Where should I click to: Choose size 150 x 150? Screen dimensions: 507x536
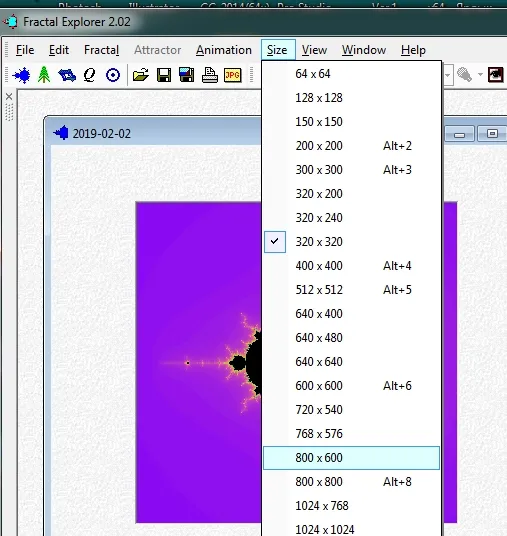[x=351, y=122]
